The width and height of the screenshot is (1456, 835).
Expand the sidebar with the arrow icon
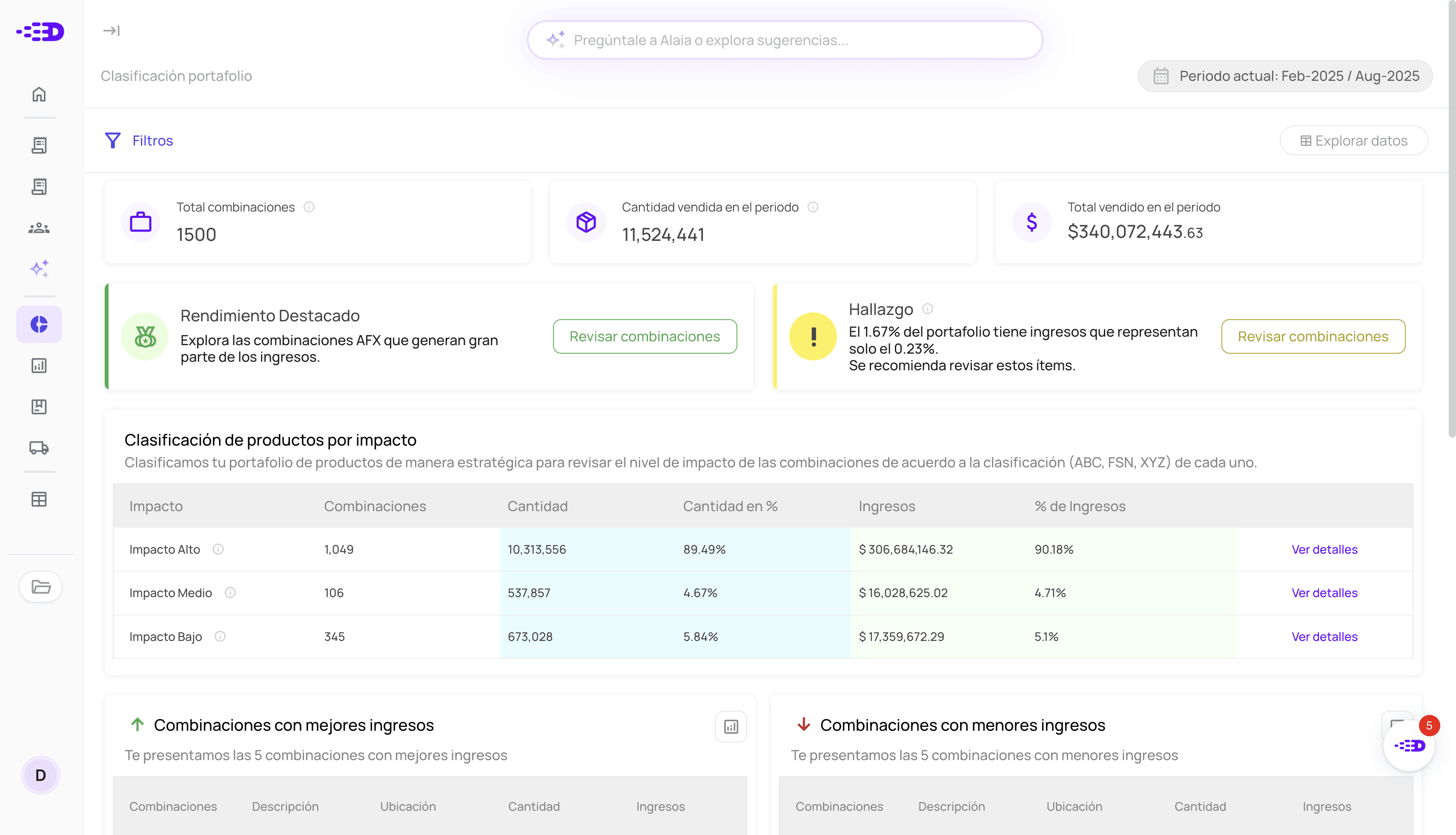click(x=111, y=30)
